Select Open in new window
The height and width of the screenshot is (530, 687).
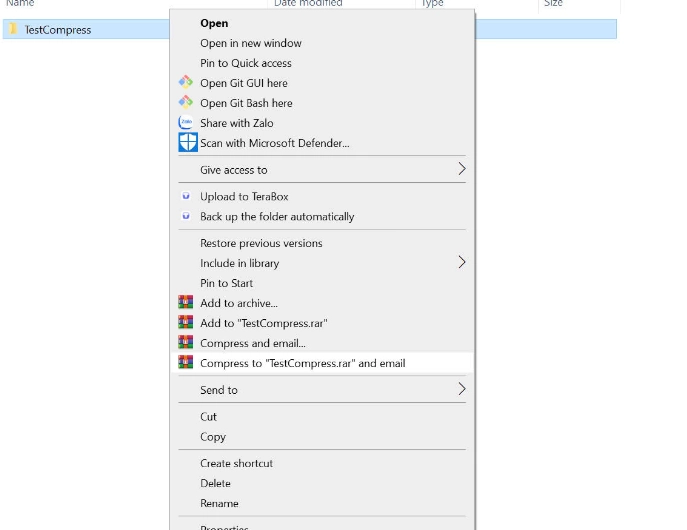[x=322, y=43]
